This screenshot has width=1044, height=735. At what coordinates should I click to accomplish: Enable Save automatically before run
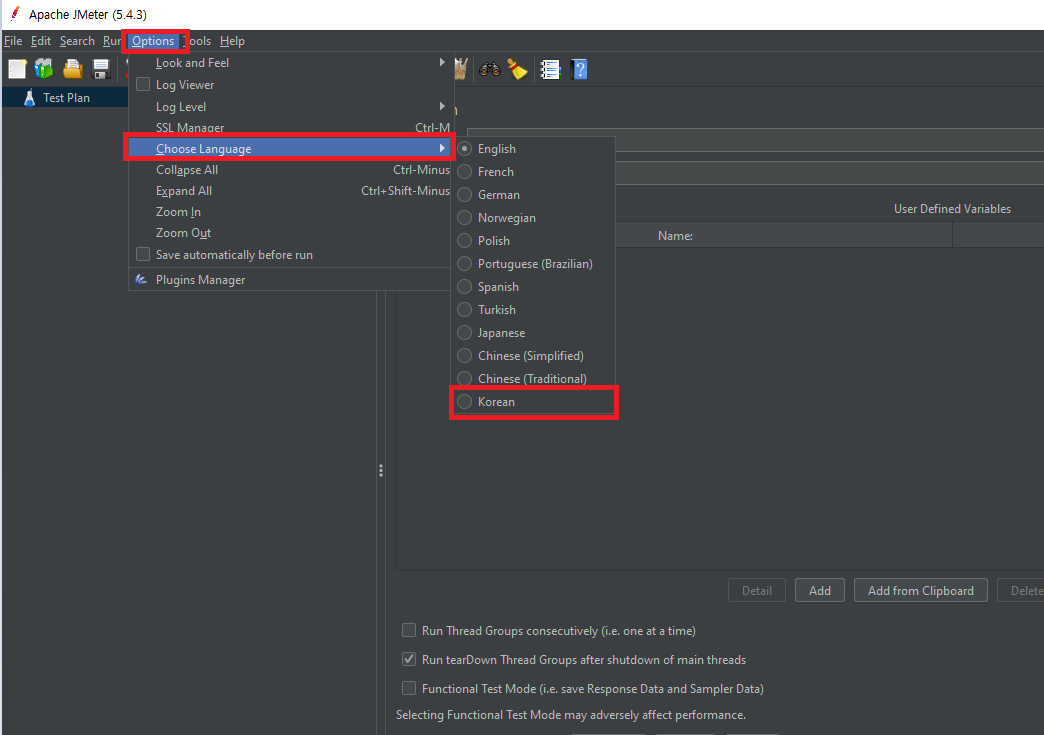click(x=142, y=254)
